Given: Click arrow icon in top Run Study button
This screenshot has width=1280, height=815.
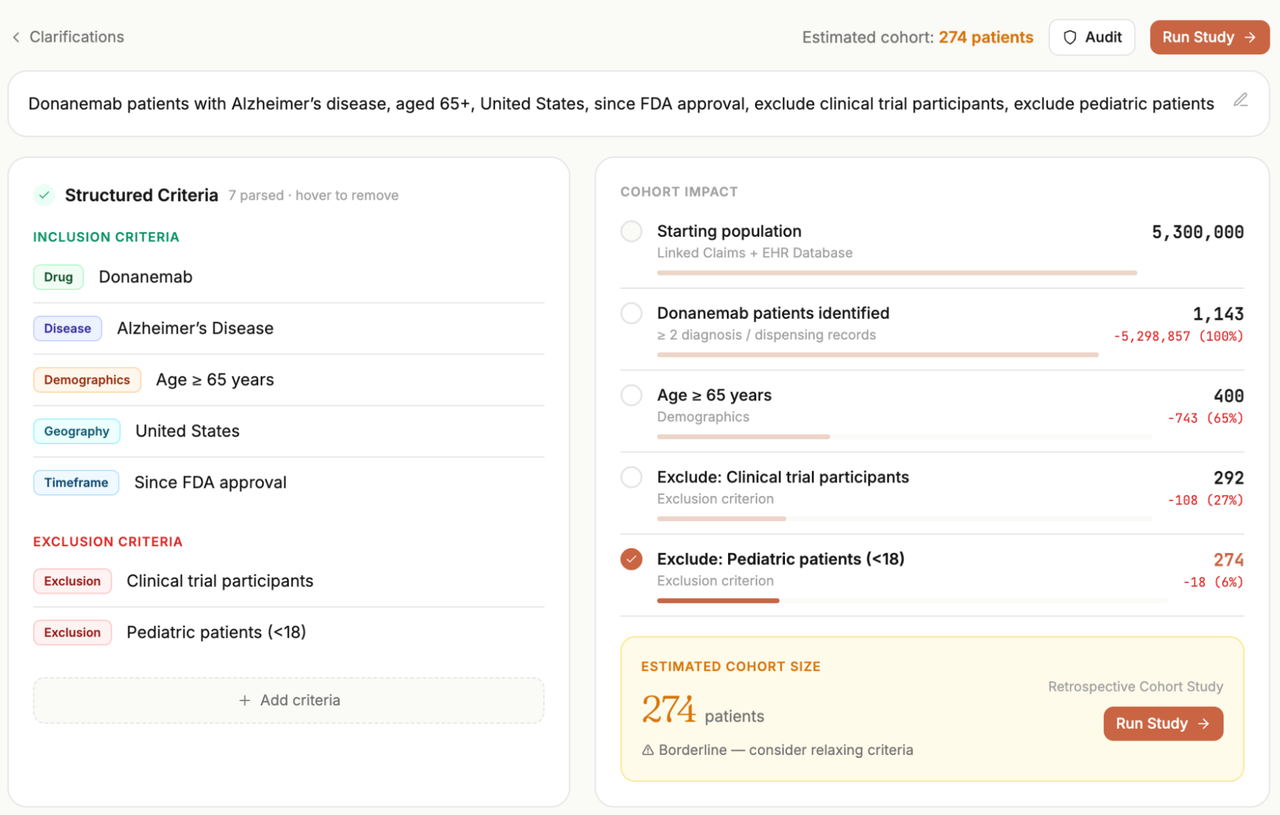Looking at the screenshot, I should [1250, 37].
